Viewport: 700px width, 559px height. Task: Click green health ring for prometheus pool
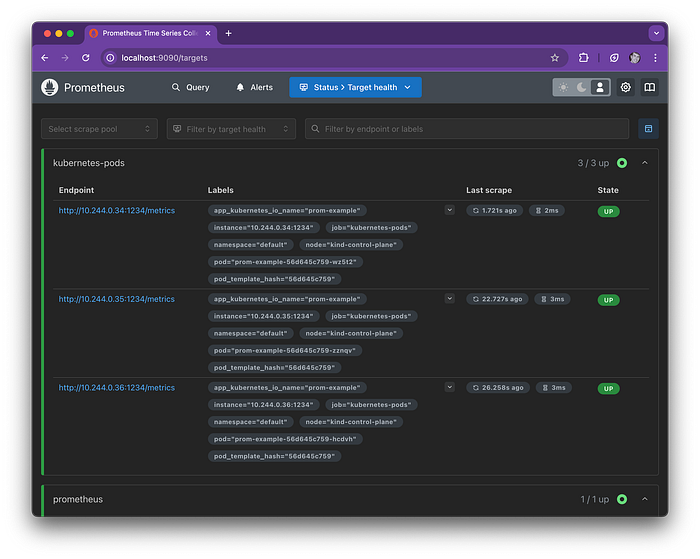tap(622, 499)
